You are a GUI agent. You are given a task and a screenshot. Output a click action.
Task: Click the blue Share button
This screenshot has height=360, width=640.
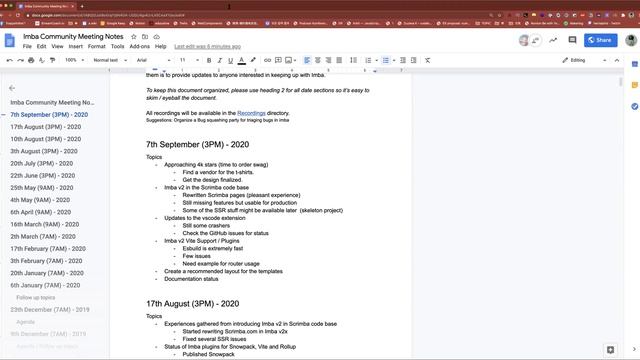click(x=600, y=40)
